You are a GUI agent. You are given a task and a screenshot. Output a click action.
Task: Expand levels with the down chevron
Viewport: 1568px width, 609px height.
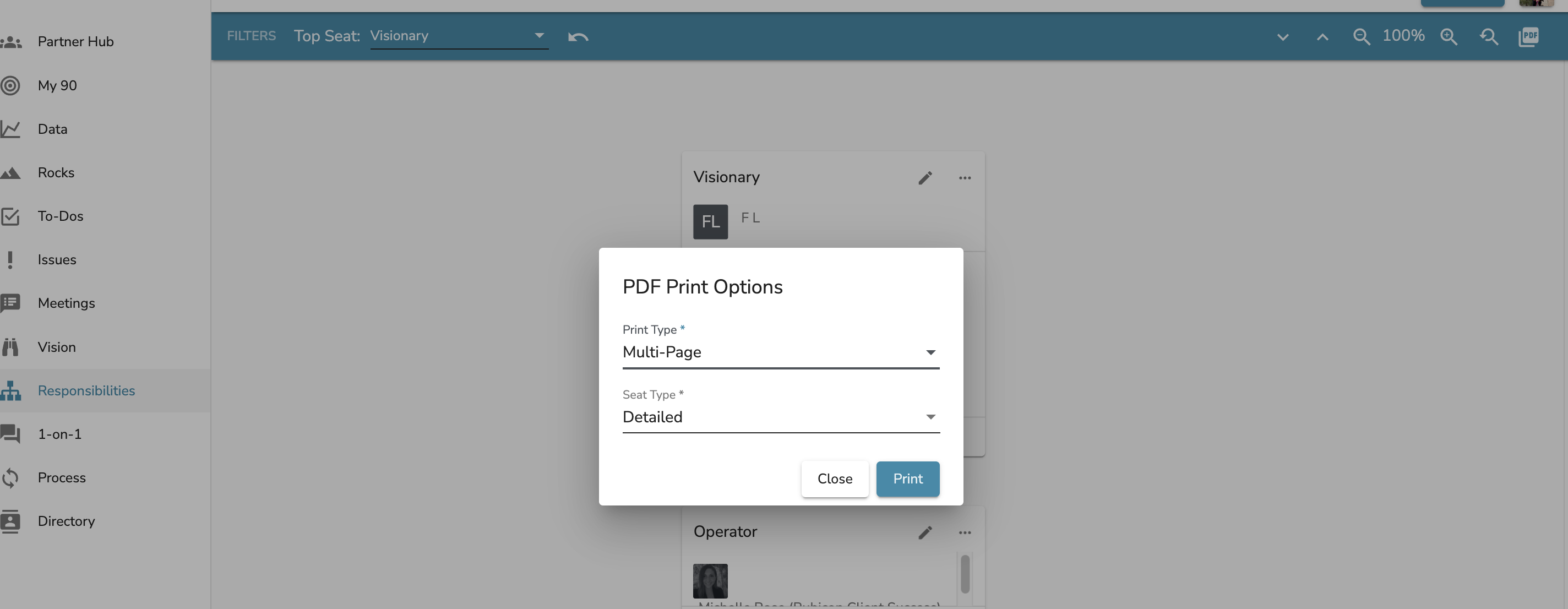click(1282, 36)
